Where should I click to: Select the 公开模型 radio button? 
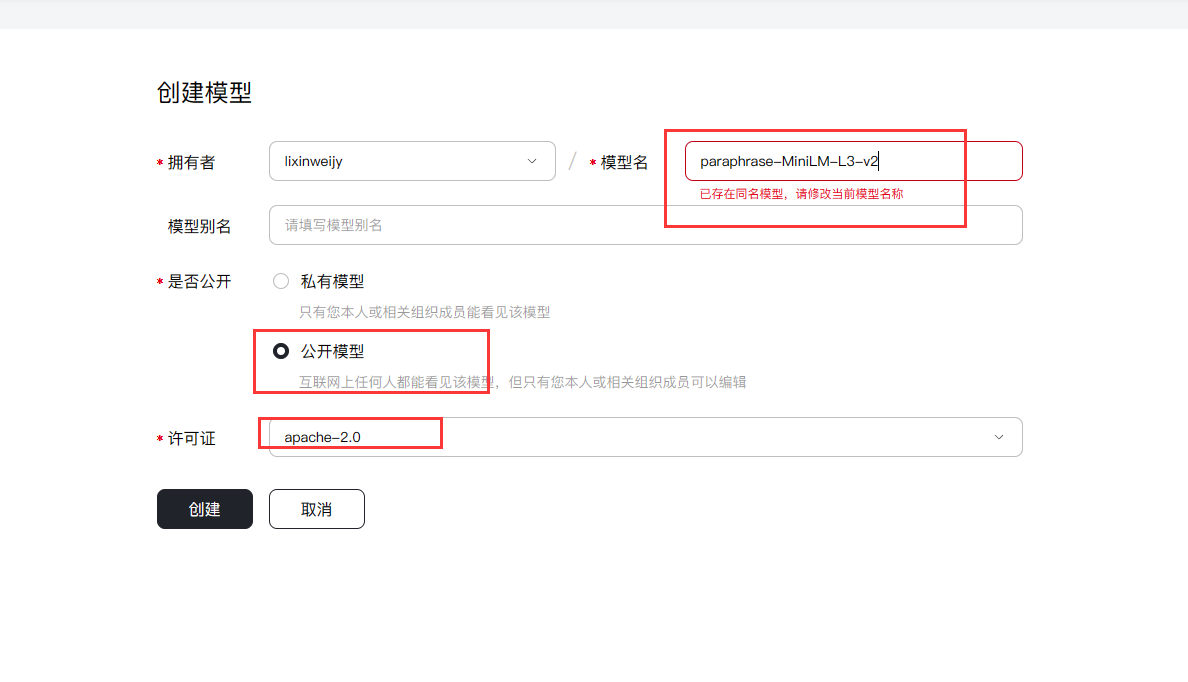(281, 351)
